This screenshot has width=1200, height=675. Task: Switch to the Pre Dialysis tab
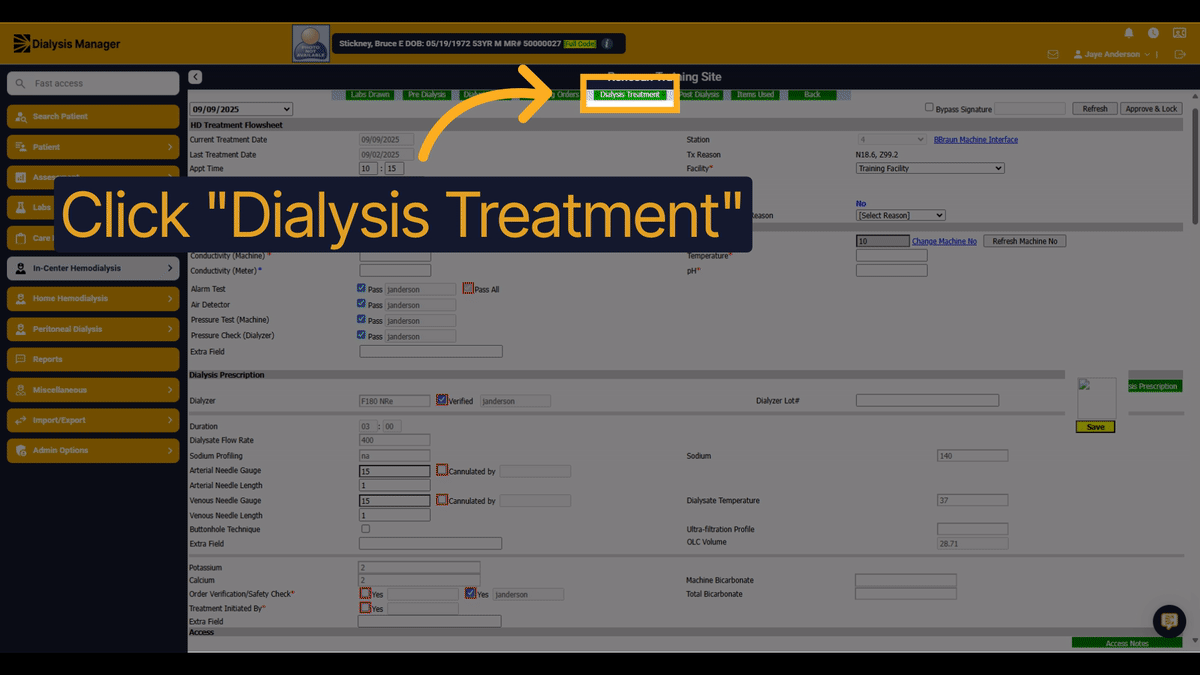427,95
